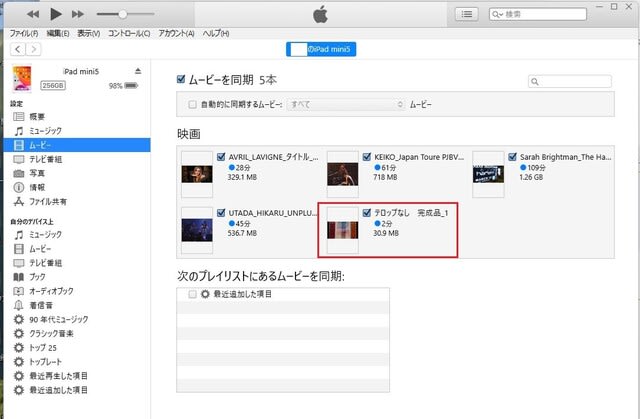This screenshot has width=640, height=419.
Task: Select the 1.26 GB size text
Action: (531, 177)
